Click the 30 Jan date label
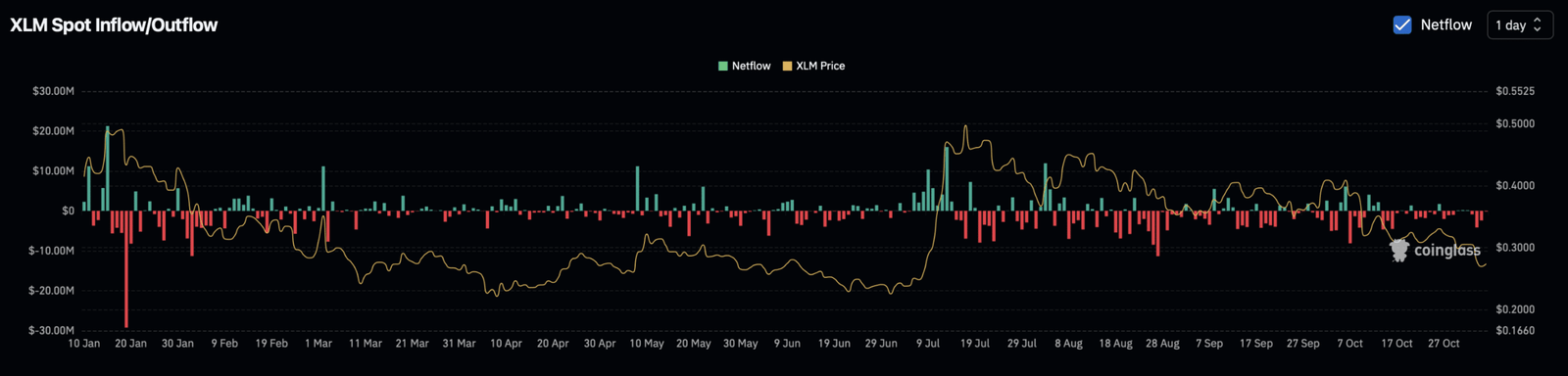 (x=177, y=344)
